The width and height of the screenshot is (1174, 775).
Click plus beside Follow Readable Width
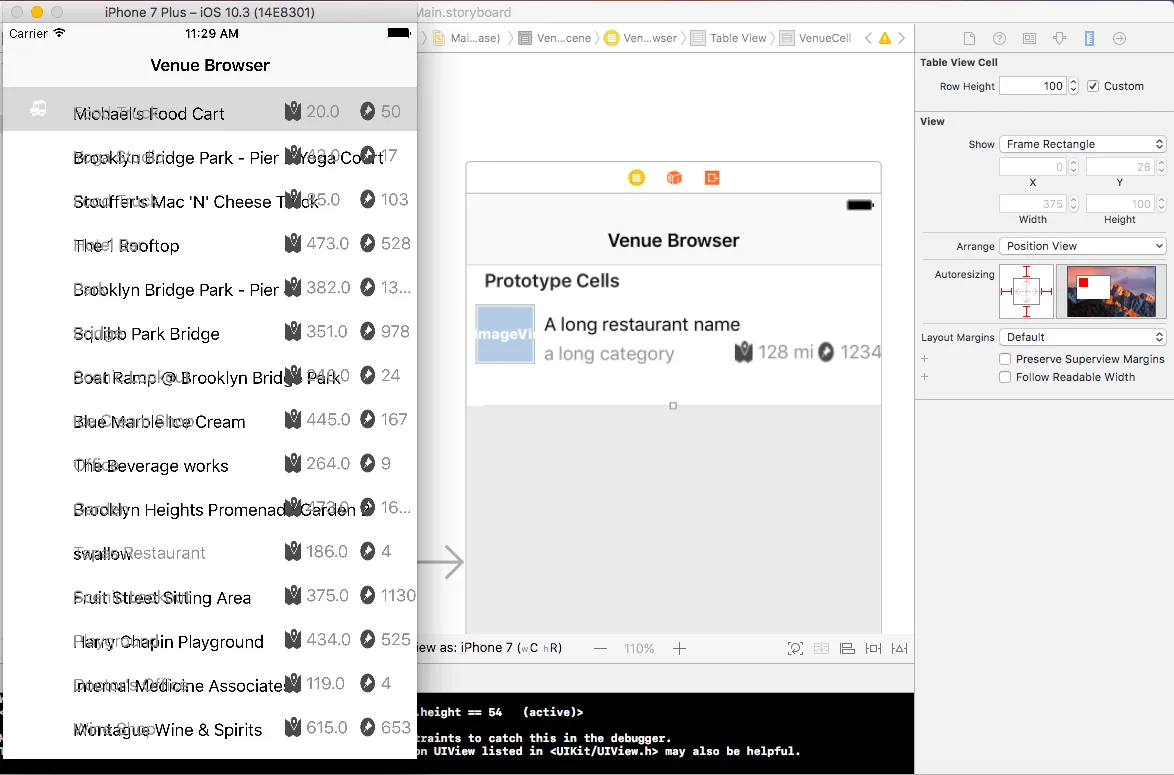tap(925, 377)
